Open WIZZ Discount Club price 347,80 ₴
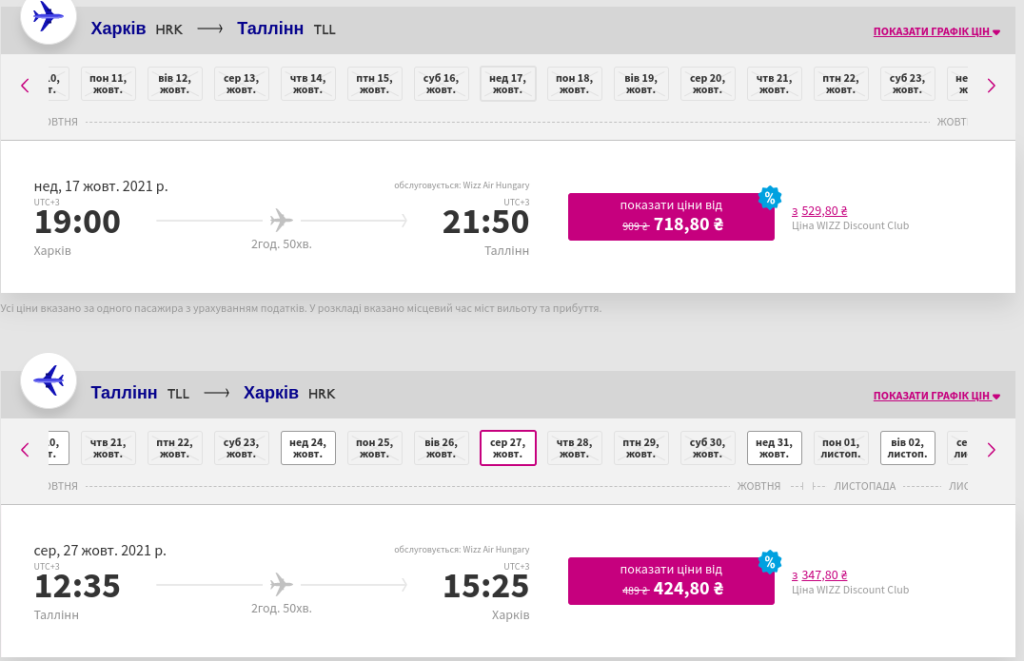1024x661 pixels. pos(820,575)
